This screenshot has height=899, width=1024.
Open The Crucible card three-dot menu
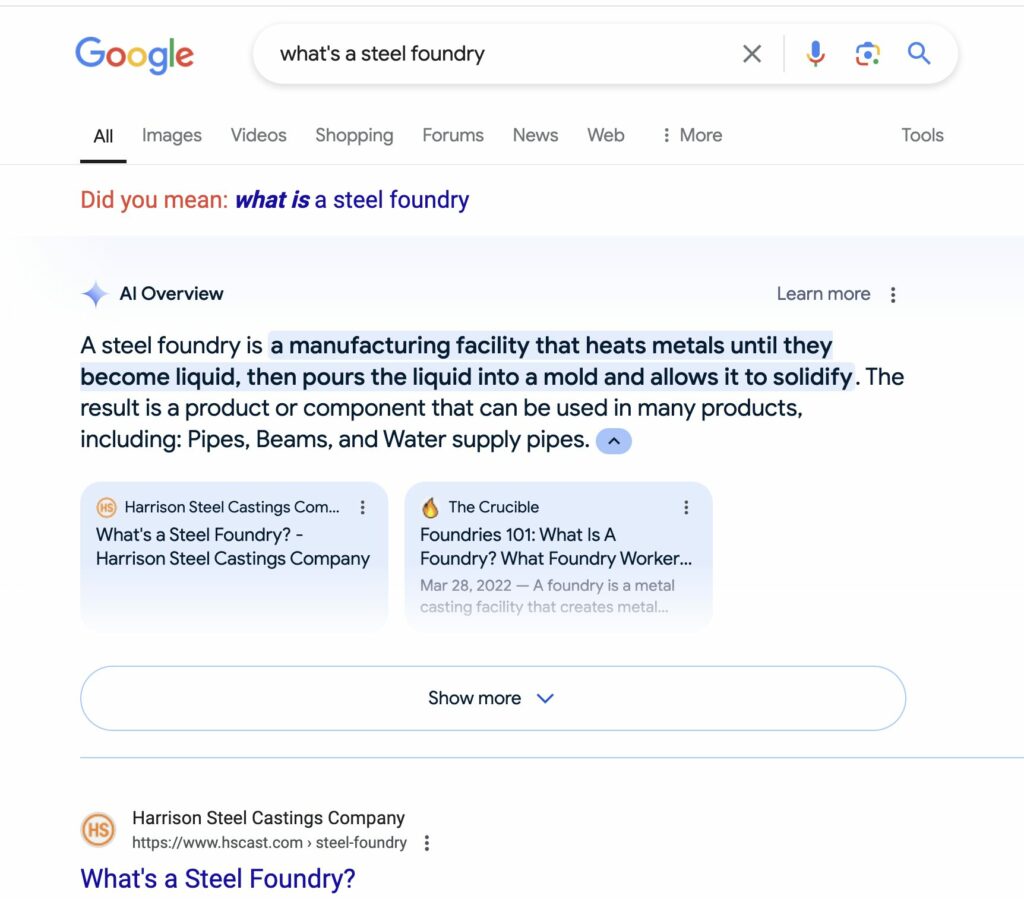point(686,507)
